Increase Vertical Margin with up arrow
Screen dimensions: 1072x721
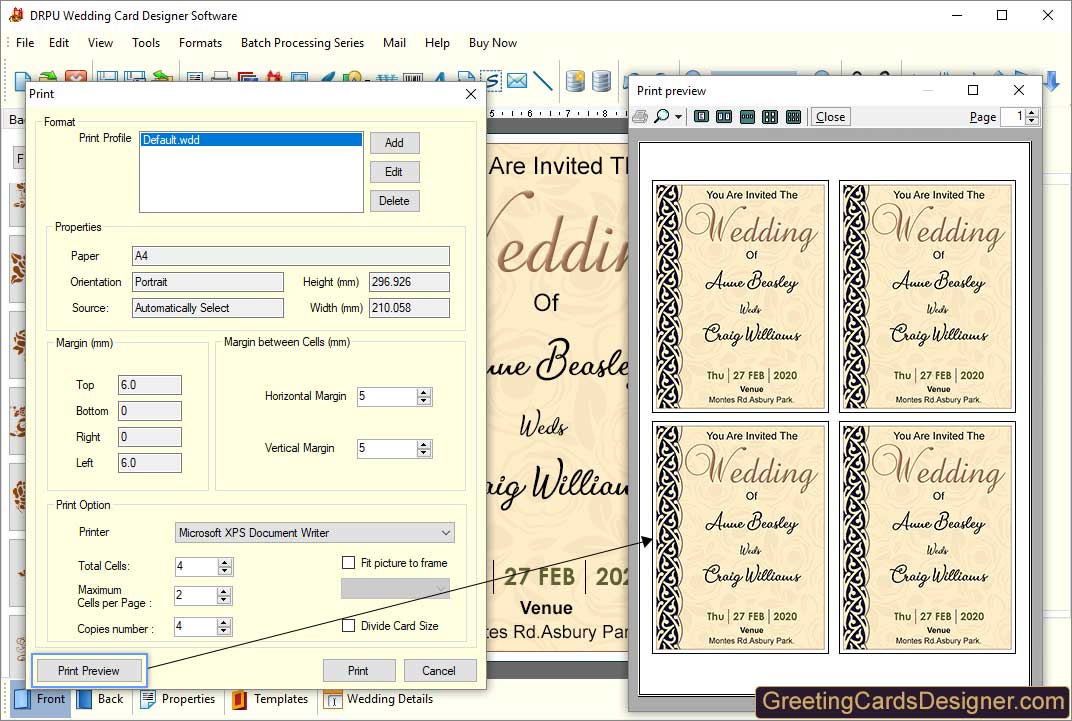(x=425, y=444)
